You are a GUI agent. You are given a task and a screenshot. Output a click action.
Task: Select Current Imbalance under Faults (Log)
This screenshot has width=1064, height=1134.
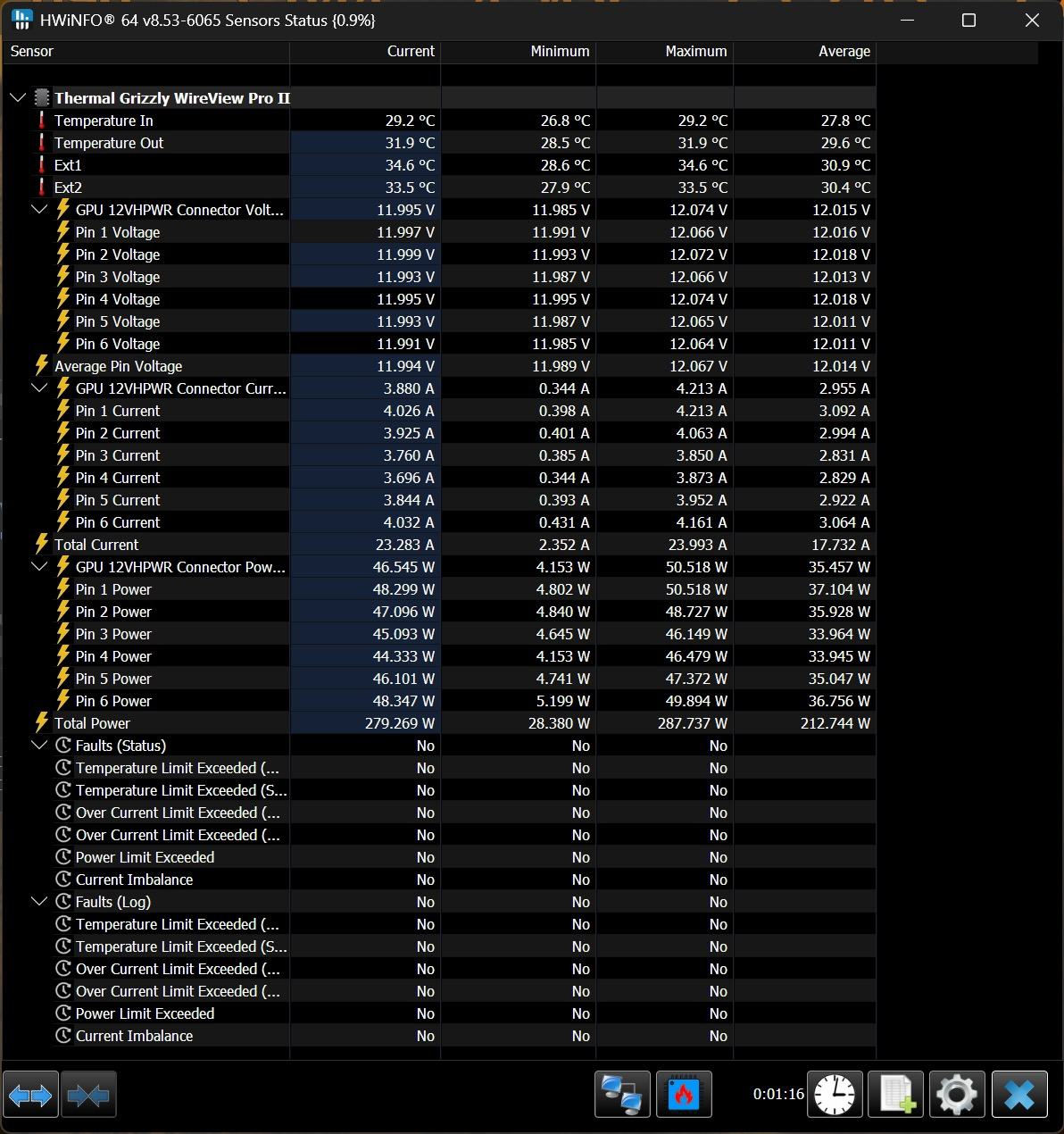click(439, 1036)
